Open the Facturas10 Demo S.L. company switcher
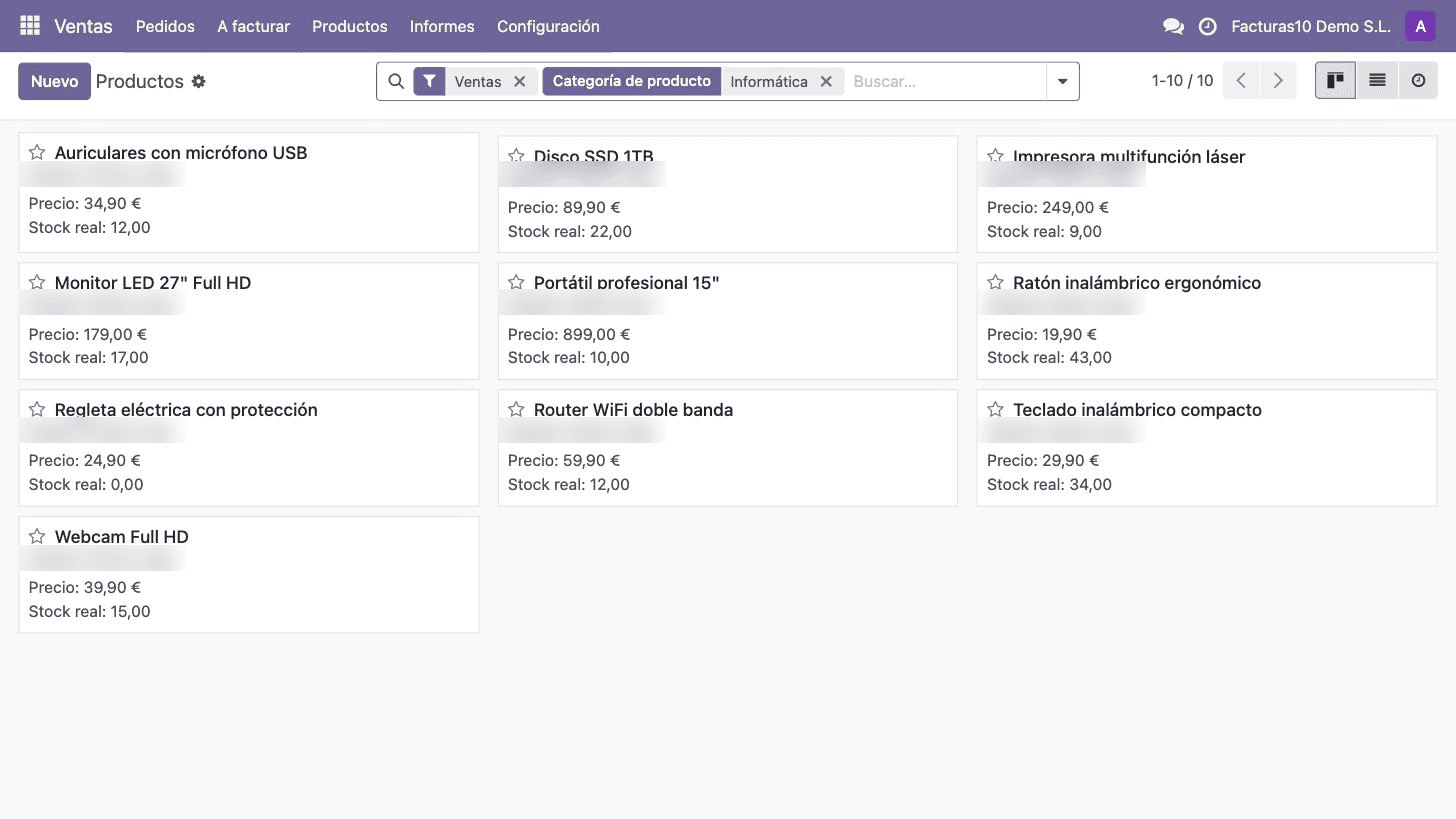The height and width of the screenshot is (819, 1456). point(1311,27)
